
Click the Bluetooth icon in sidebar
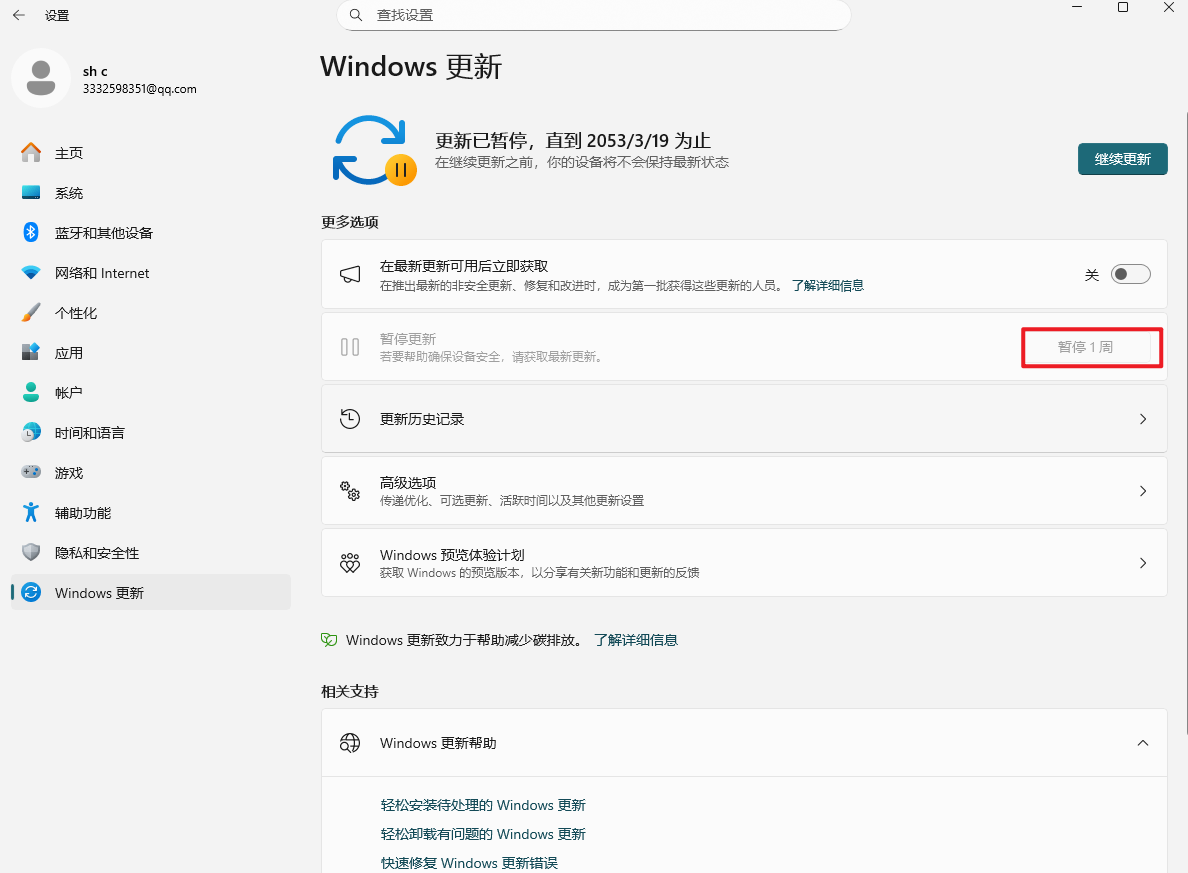pos(31,233)
